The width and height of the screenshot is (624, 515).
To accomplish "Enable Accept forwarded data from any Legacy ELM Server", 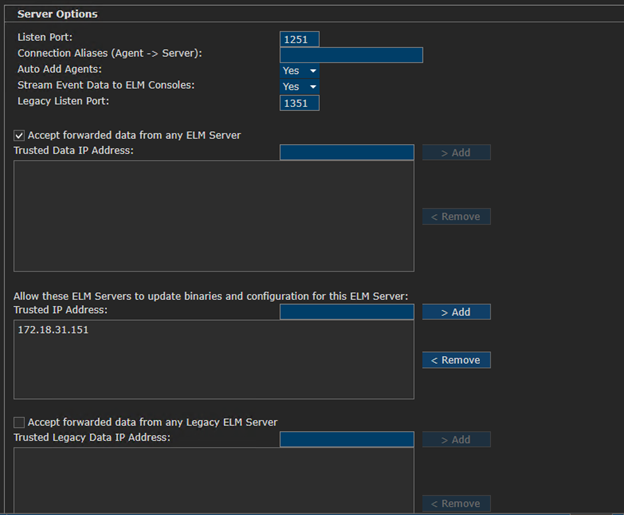I will click(19, 422).
